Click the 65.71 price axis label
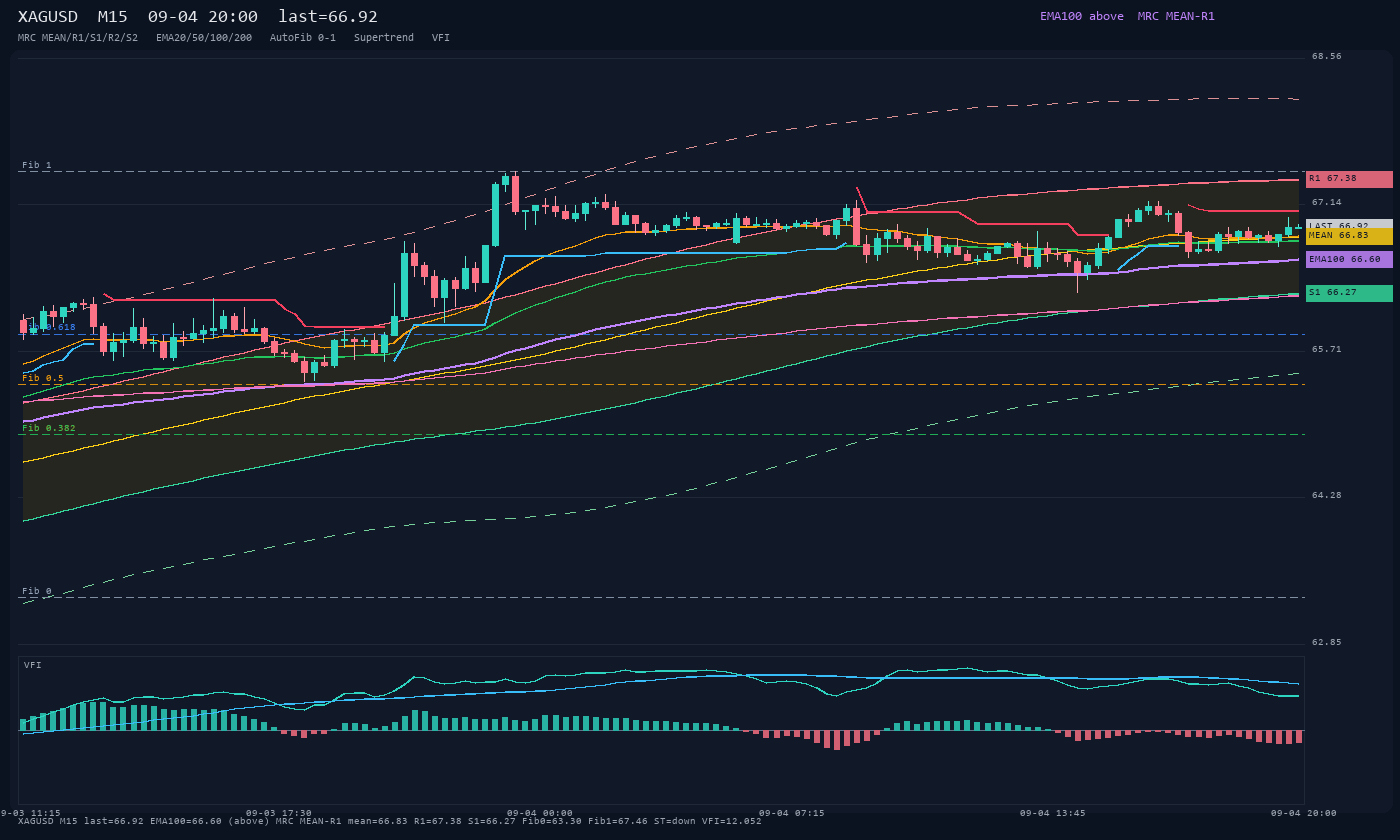The image size is (1400, 840). coord(1327,349)
